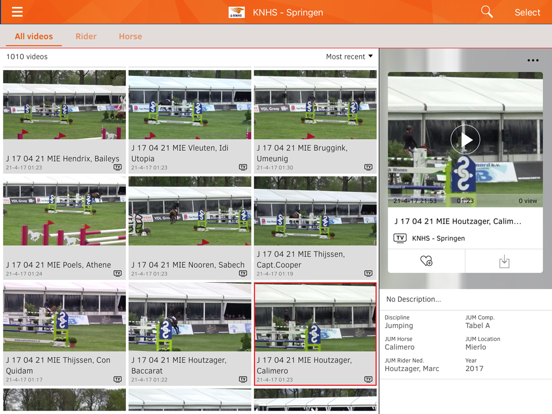The width and height of the screenshot is (552, 414).
Task: Switch to the Rider tab
Action: pyautogui.click(x=86, y=36)
